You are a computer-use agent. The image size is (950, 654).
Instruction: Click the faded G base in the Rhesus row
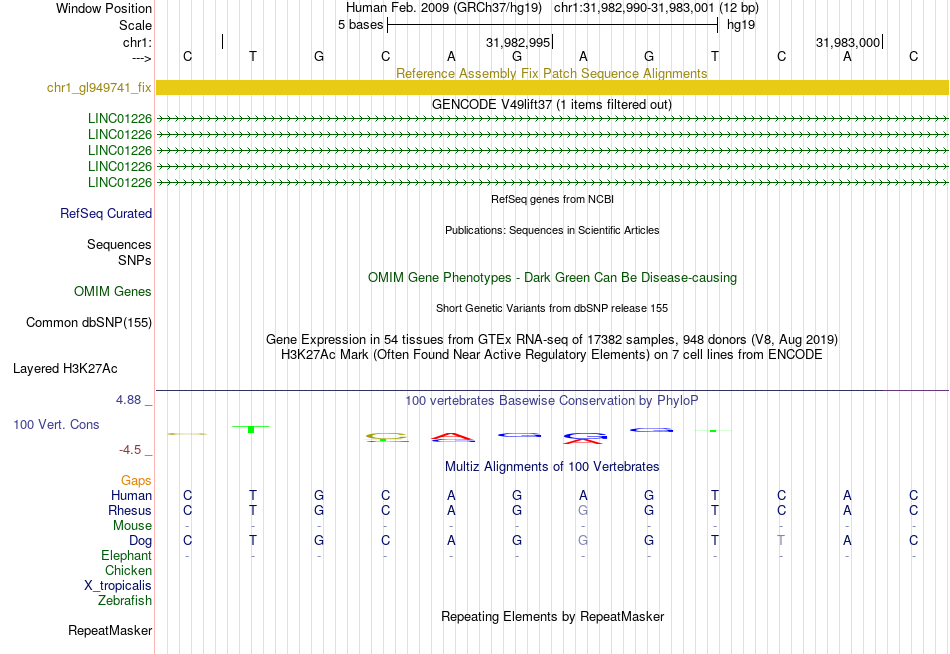[583, 510]
